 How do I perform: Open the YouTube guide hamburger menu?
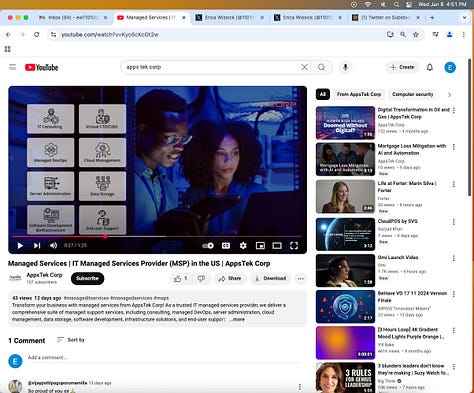13,67
